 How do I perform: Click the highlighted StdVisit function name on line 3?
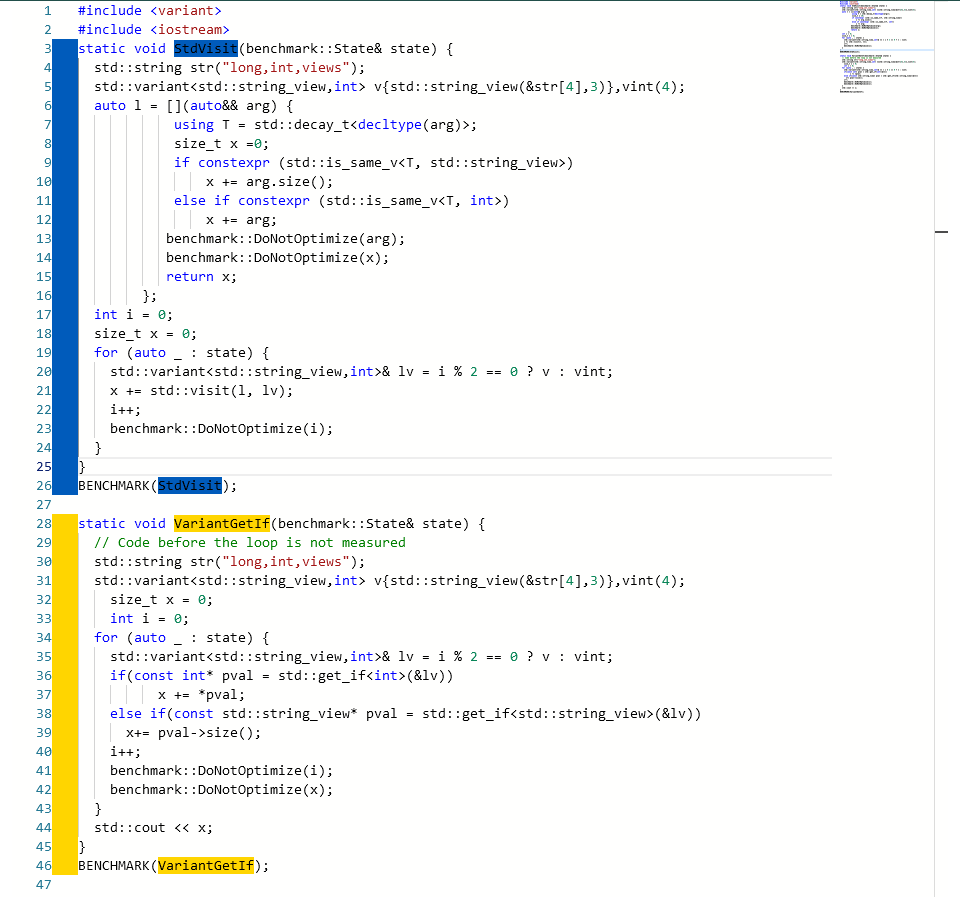[x=205, y=48]
